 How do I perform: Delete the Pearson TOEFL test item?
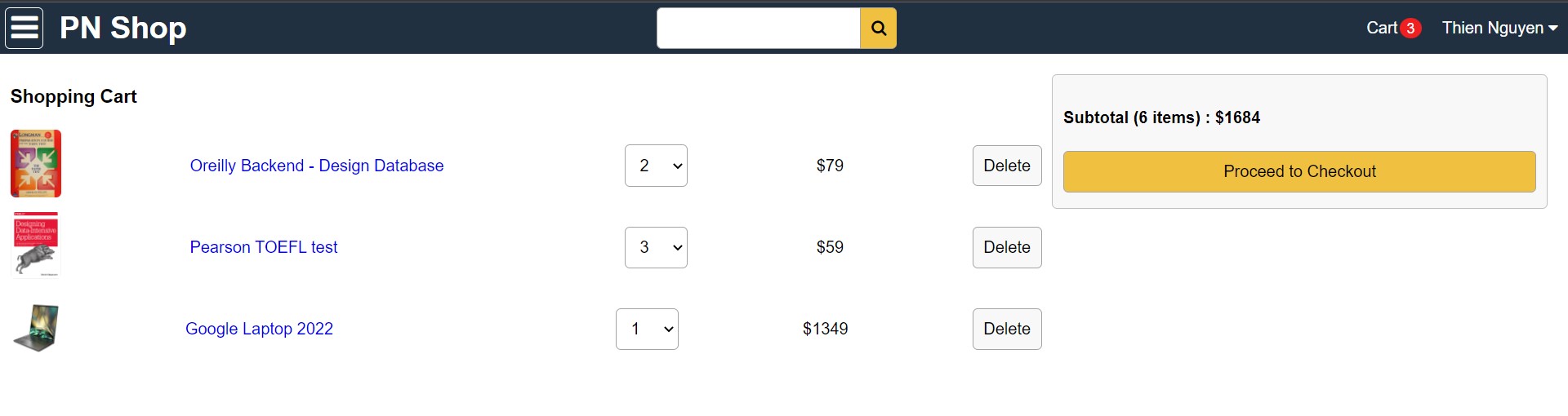pos(1007,247)
